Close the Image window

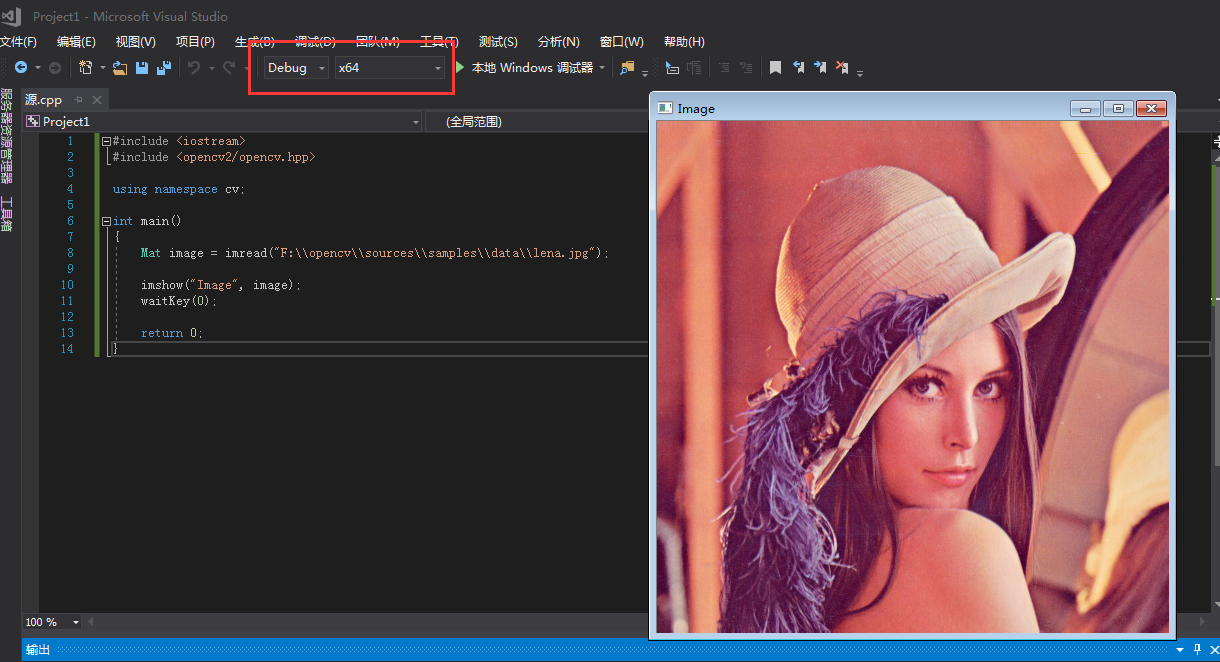click(1151, 108)
